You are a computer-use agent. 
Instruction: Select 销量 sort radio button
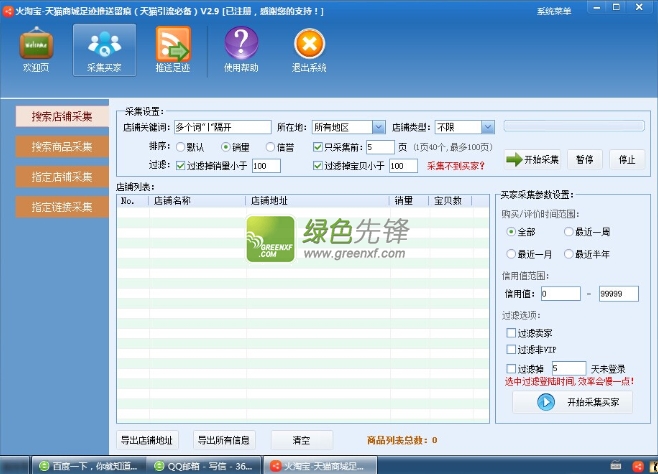[x=226, y=147]
